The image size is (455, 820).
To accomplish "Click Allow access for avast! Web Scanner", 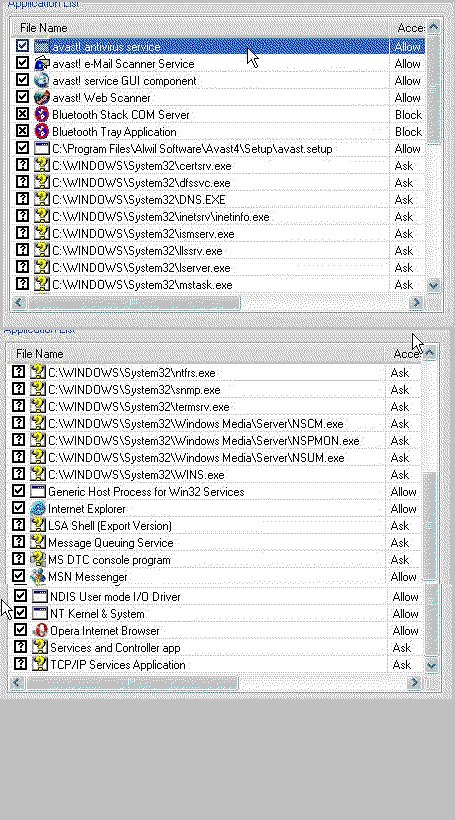I will [x=408, y=98].
